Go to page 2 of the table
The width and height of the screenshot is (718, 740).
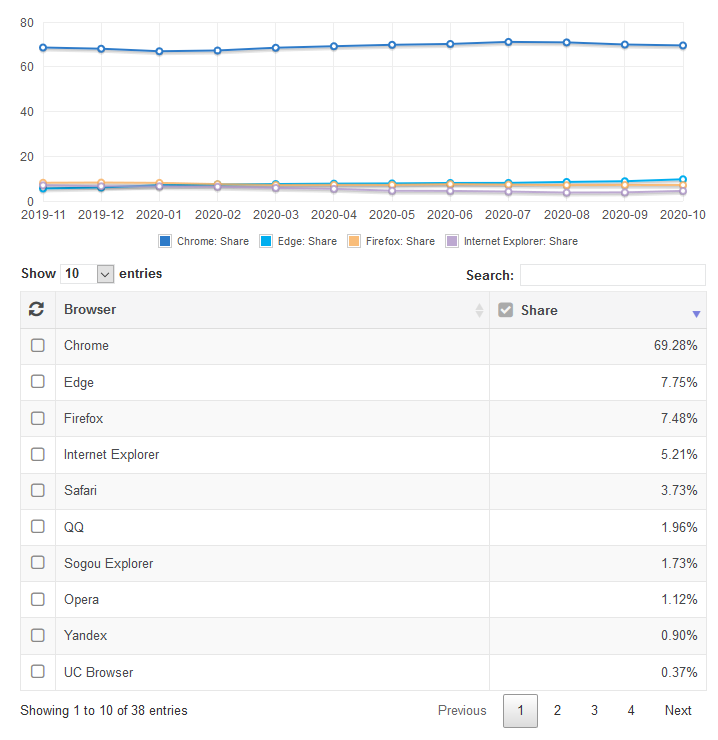click(x=557, y=711)
